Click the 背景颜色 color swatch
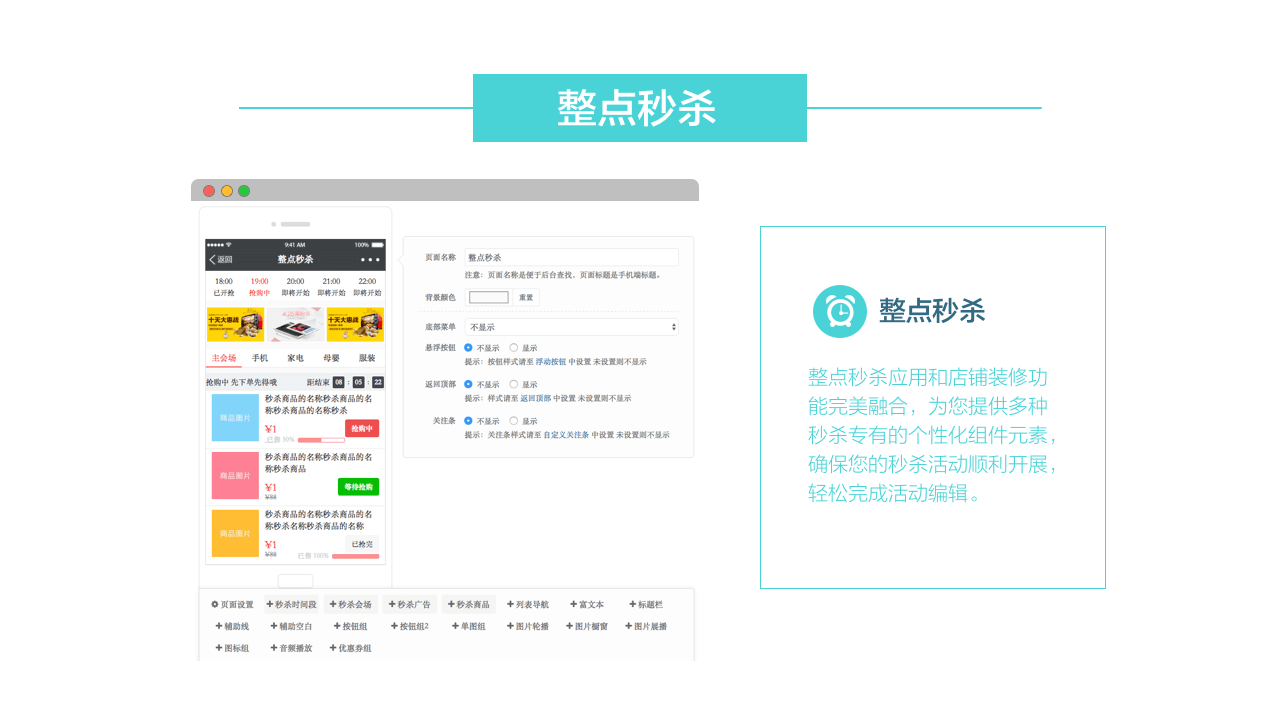The height and width of the screenshot is (720, 1280). click(x=489, y=297)
